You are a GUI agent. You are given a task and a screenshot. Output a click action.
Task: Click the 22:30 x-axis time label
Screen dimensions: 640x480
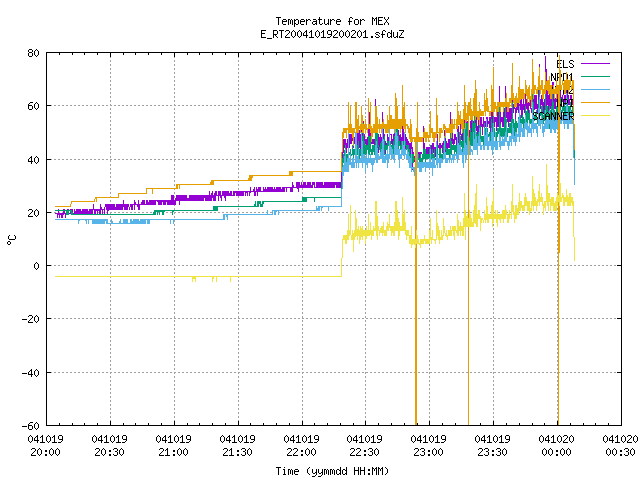click(364, 452)
